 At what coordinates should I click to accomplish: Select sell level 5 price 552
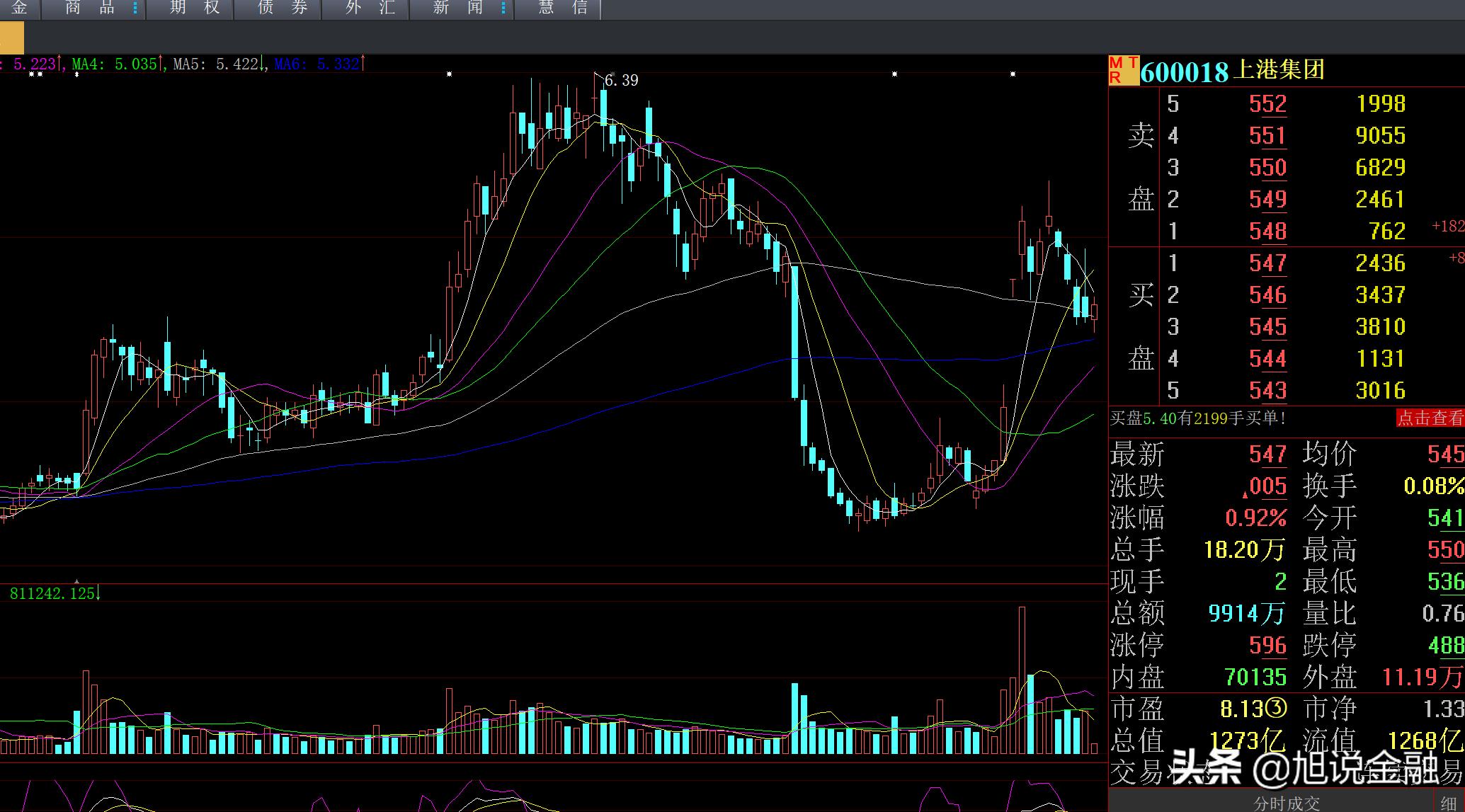point(1267,104)
